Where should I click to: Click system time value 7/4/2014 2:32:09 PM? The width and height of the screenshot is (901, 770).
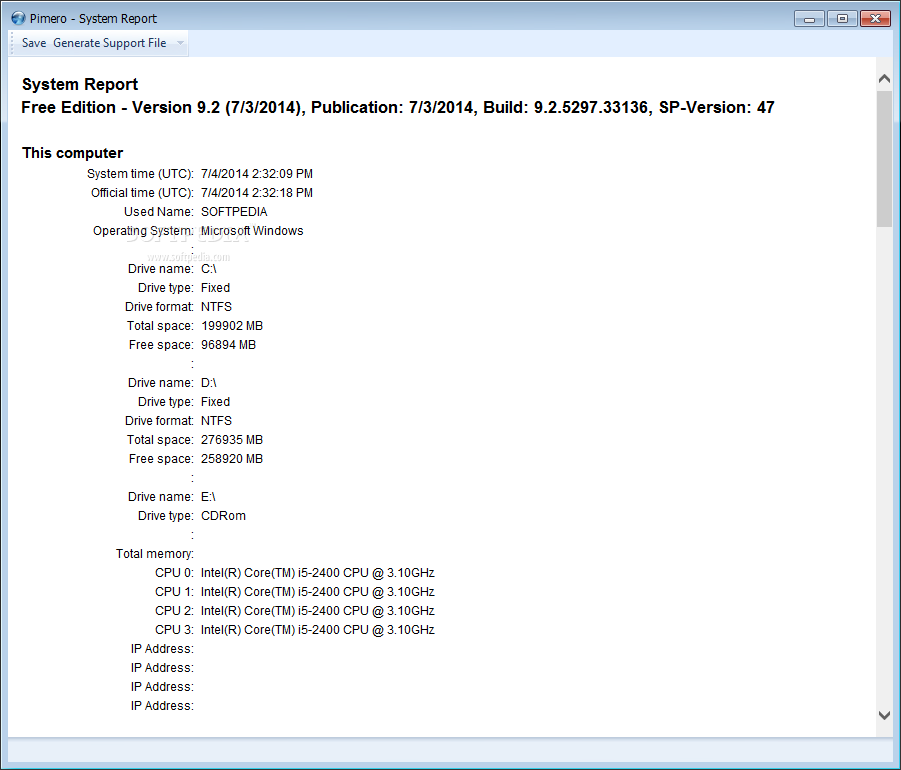(x=257, y=174)
